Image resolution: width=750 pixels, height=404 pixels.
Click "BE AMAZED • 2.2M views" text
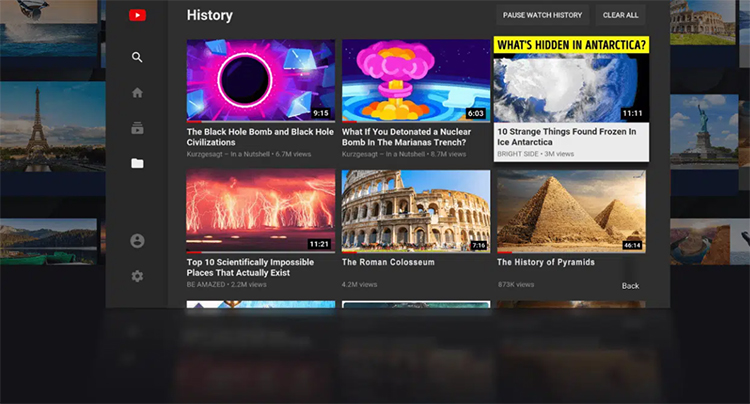(x=227, y=284)
